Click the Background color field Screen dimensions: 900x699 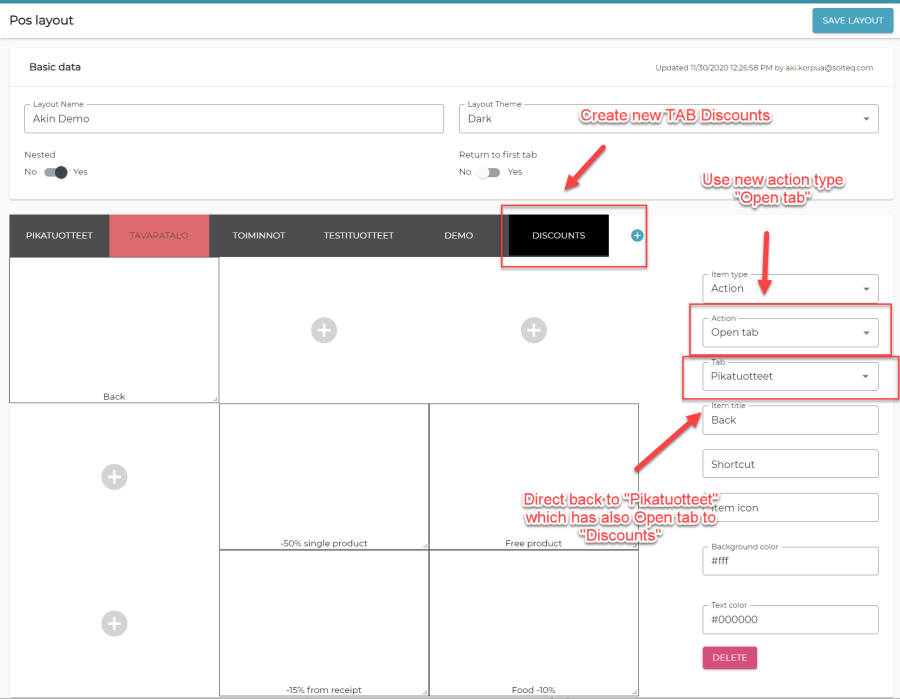(790, 561)
